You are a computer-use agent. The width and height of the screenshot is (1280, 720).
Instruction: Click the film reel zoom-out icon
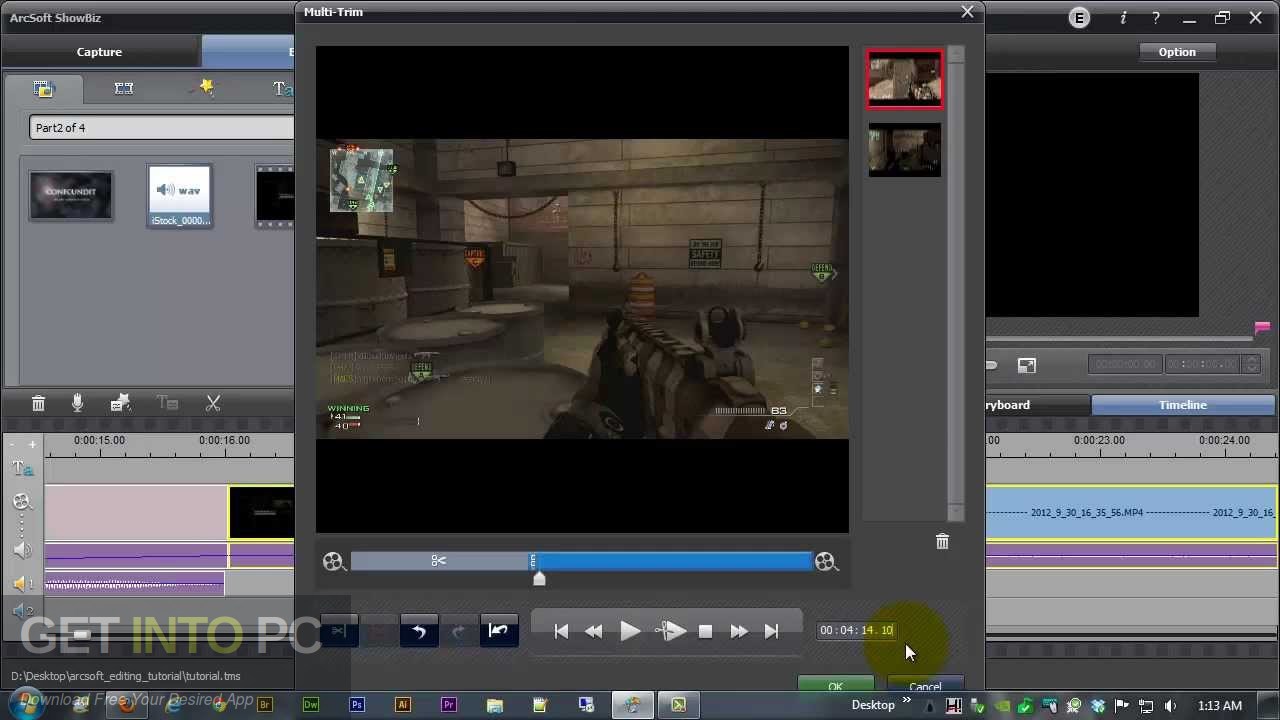click(334, 562)
